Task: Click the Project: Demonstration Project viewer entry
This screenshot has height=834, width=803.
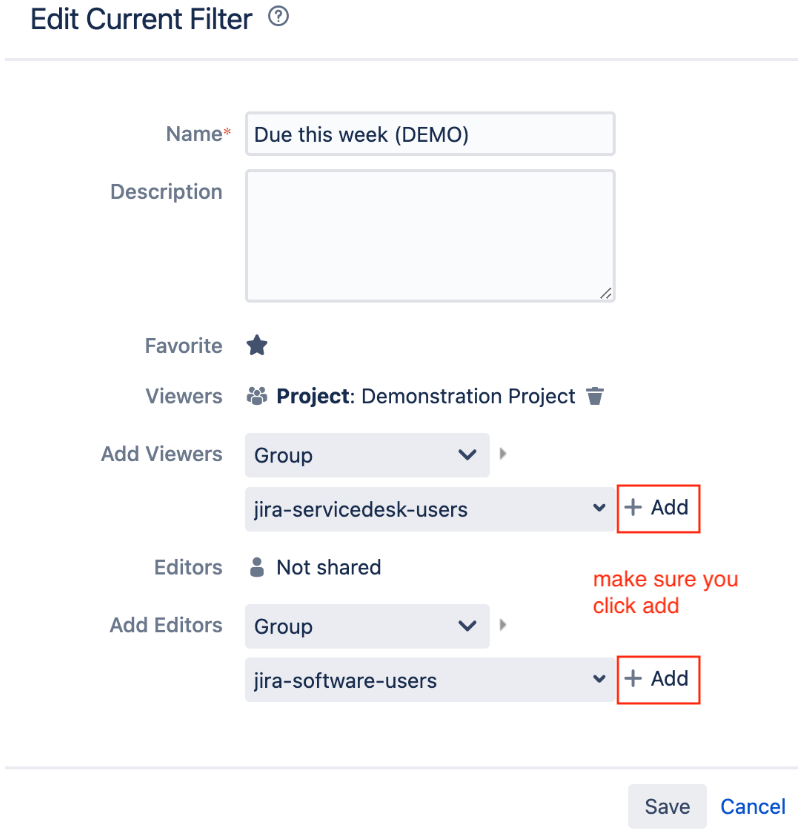Action: (425, 396)
